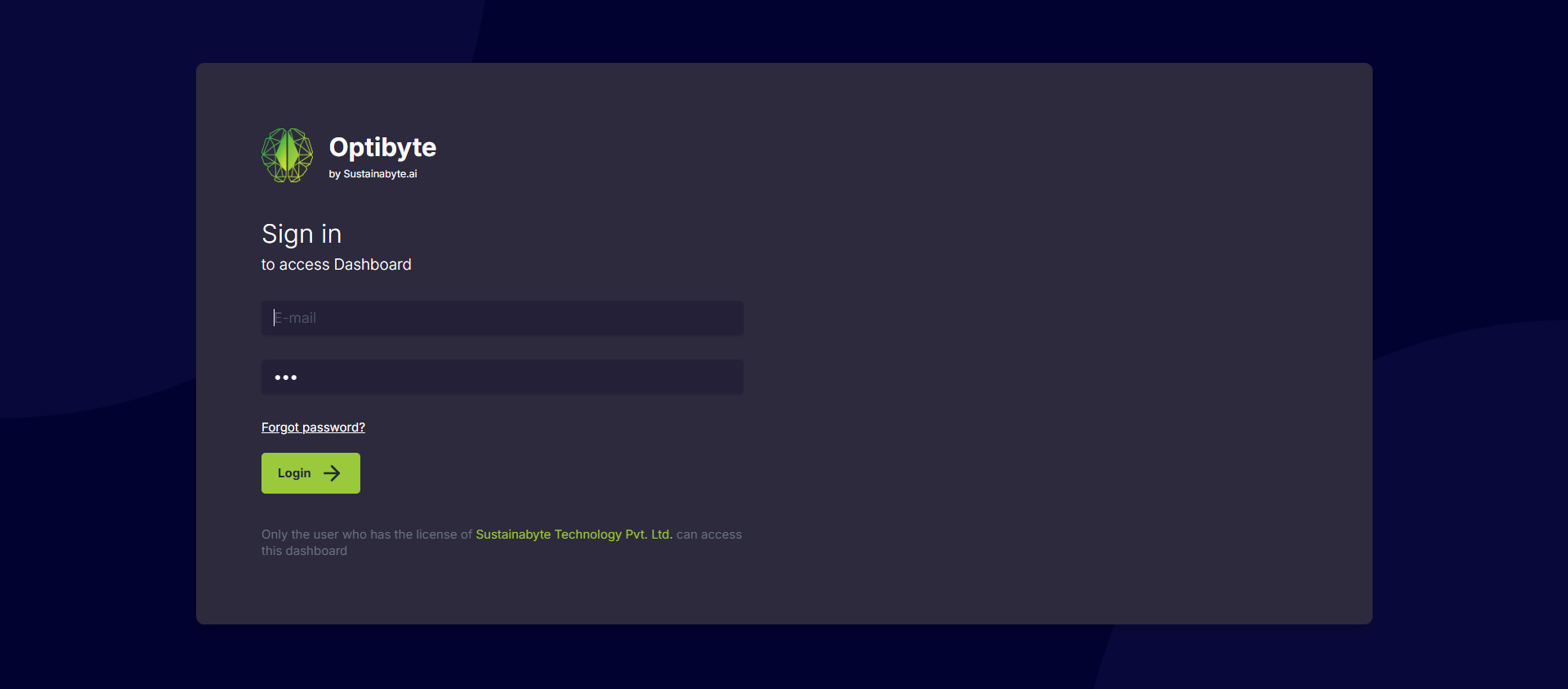The height and width of the screenshot is (689, 1568).
Task: Click the masked password dots
Action: pyautogui.click(x=286, y=378)
